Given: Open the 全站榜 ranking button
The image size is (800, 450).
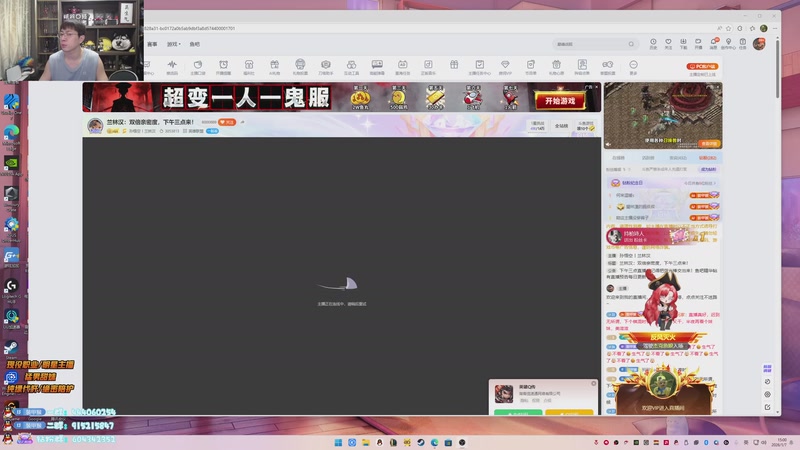Looking at the screenshot, I should point(561,126).
